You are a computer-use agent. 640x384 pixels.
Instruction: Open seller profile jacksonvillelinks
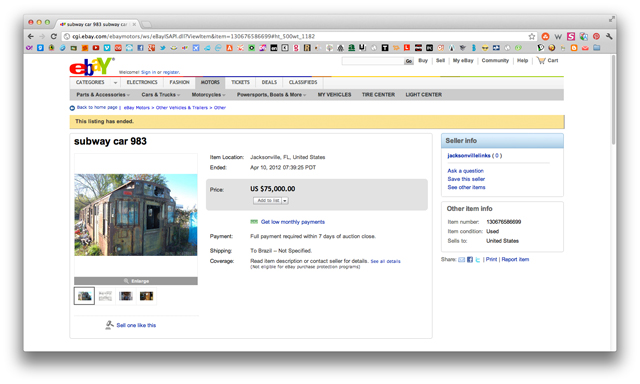pyautogui.click(x=469, y=155)
